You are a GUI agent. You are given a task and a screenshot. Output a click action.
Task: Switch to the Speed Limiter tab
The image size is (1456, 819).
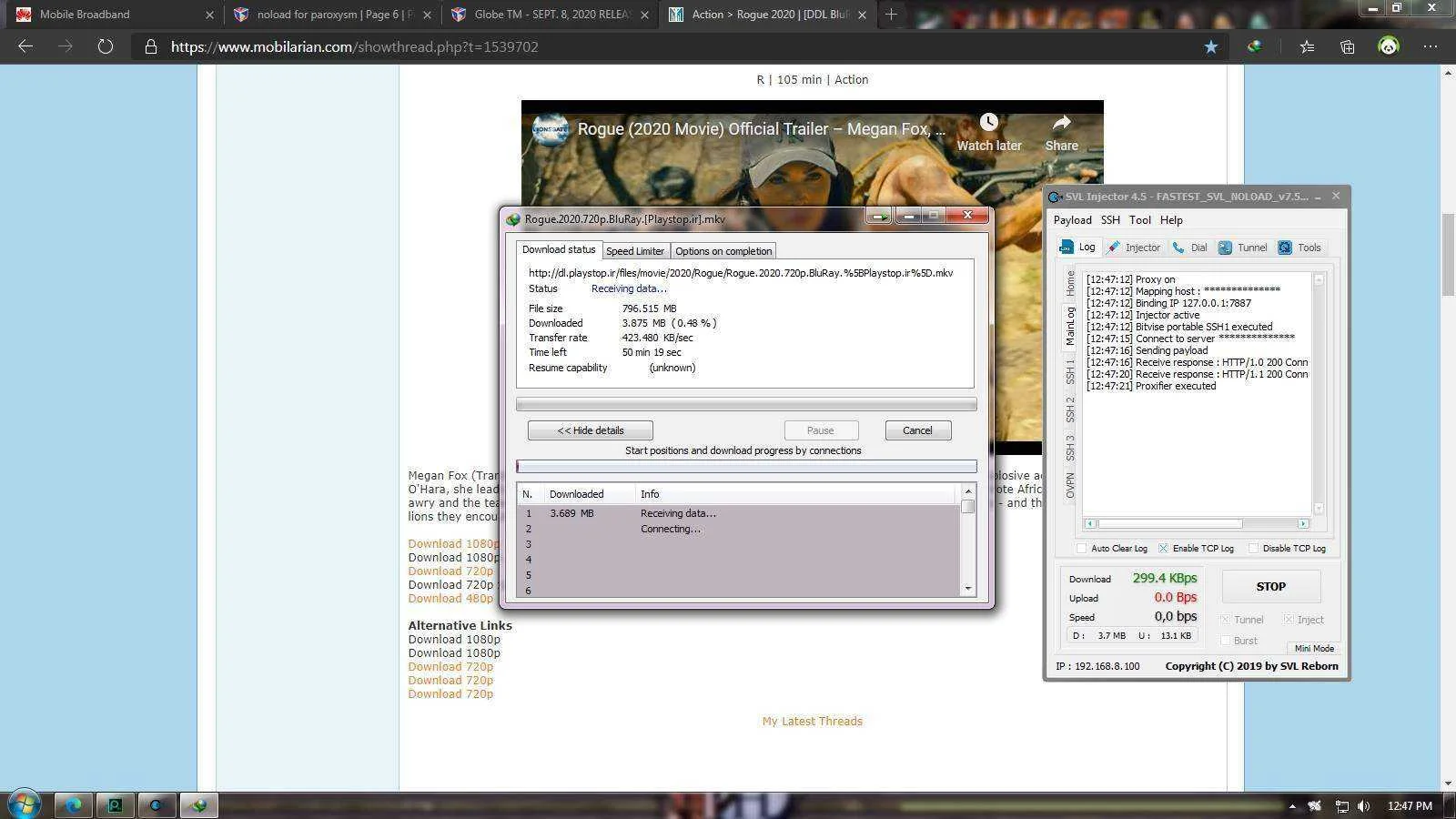pos(635,251)
